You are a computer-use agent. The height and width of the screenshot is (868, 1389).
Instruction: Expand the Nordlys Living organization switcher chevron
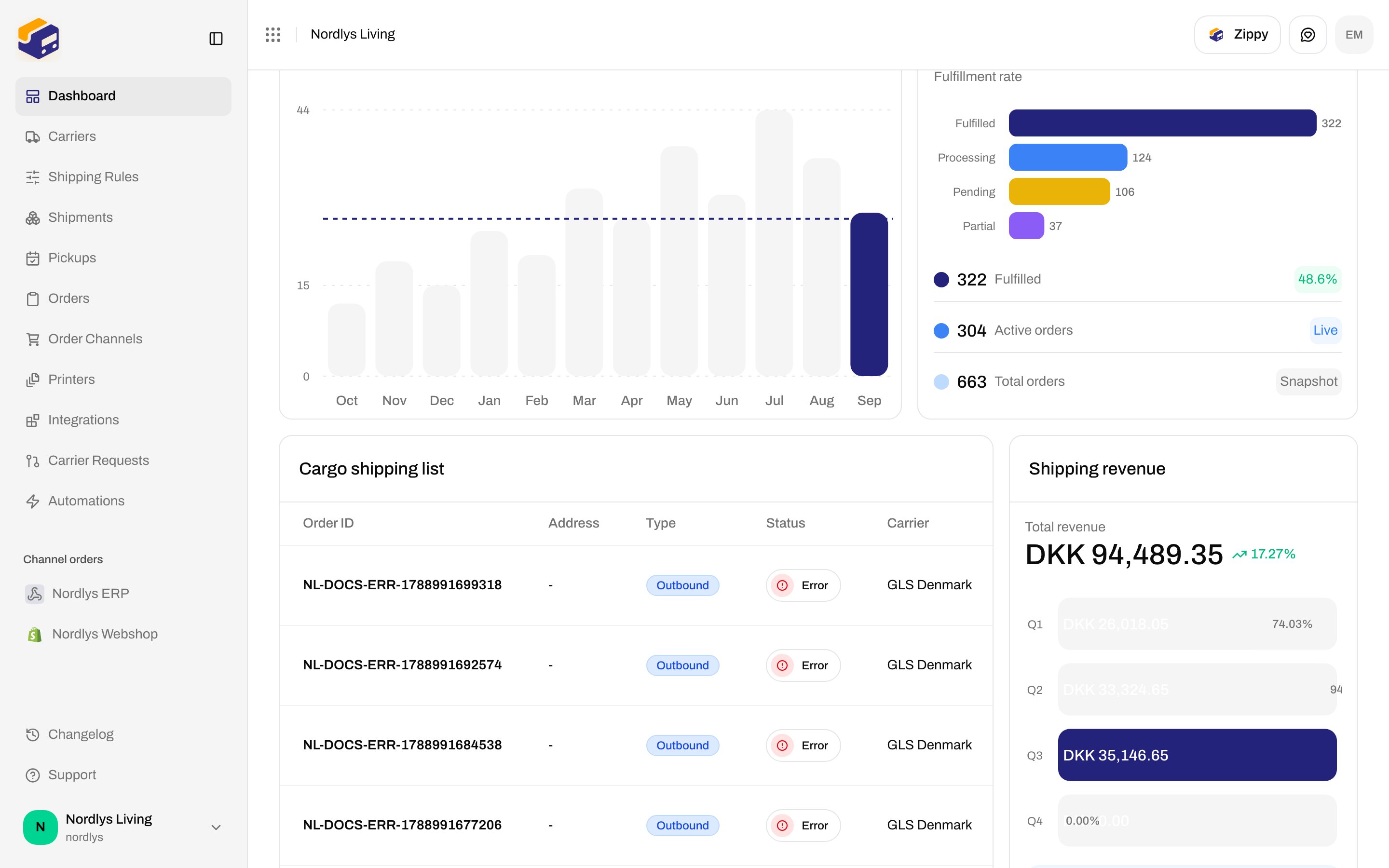coord(216,827)
